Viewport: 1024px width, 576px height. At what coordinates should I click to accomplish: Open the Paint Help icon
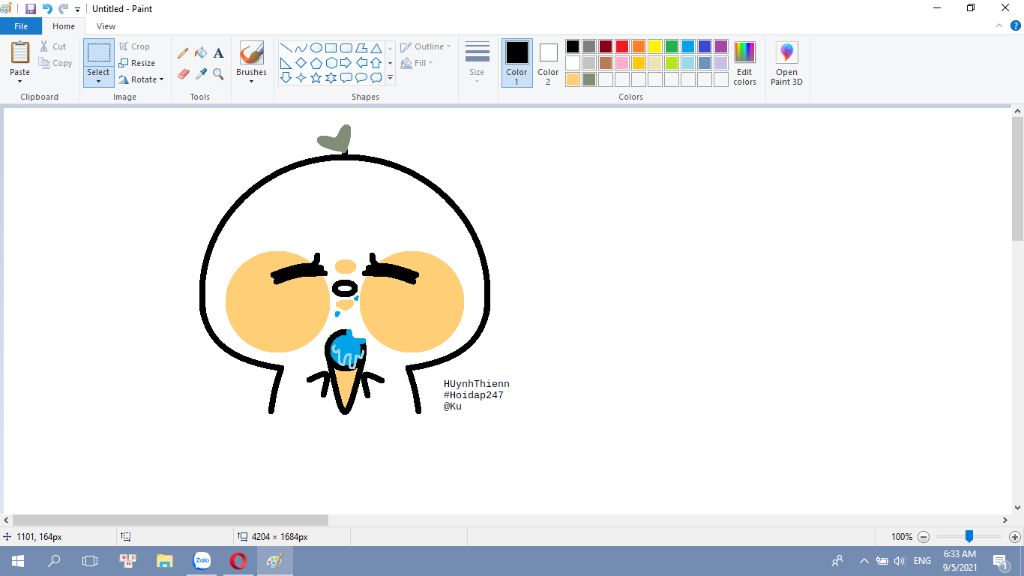pyautogui.click(x=1016, y=26)
